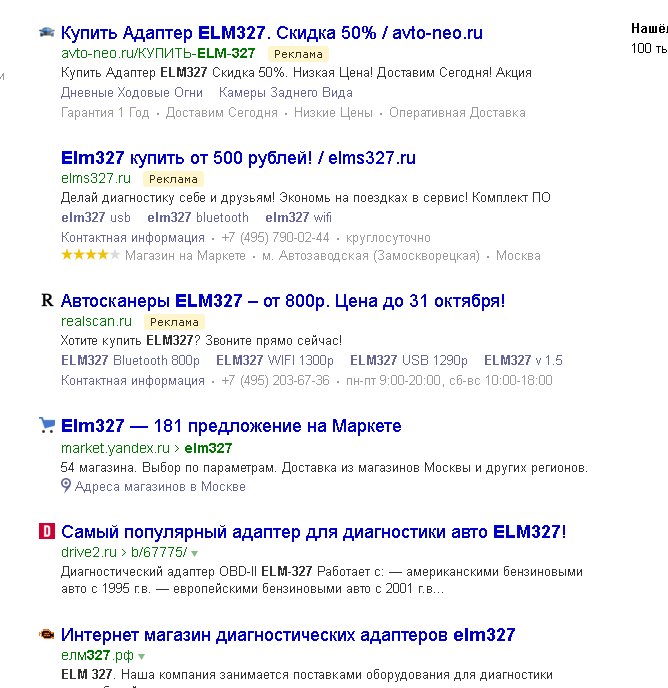The width and height of the screenshot is (668, 688).
Task: Click the avto-neo.ru/КУПИТЬ-ELM-327 green URL
Action: tap(158, 54)
